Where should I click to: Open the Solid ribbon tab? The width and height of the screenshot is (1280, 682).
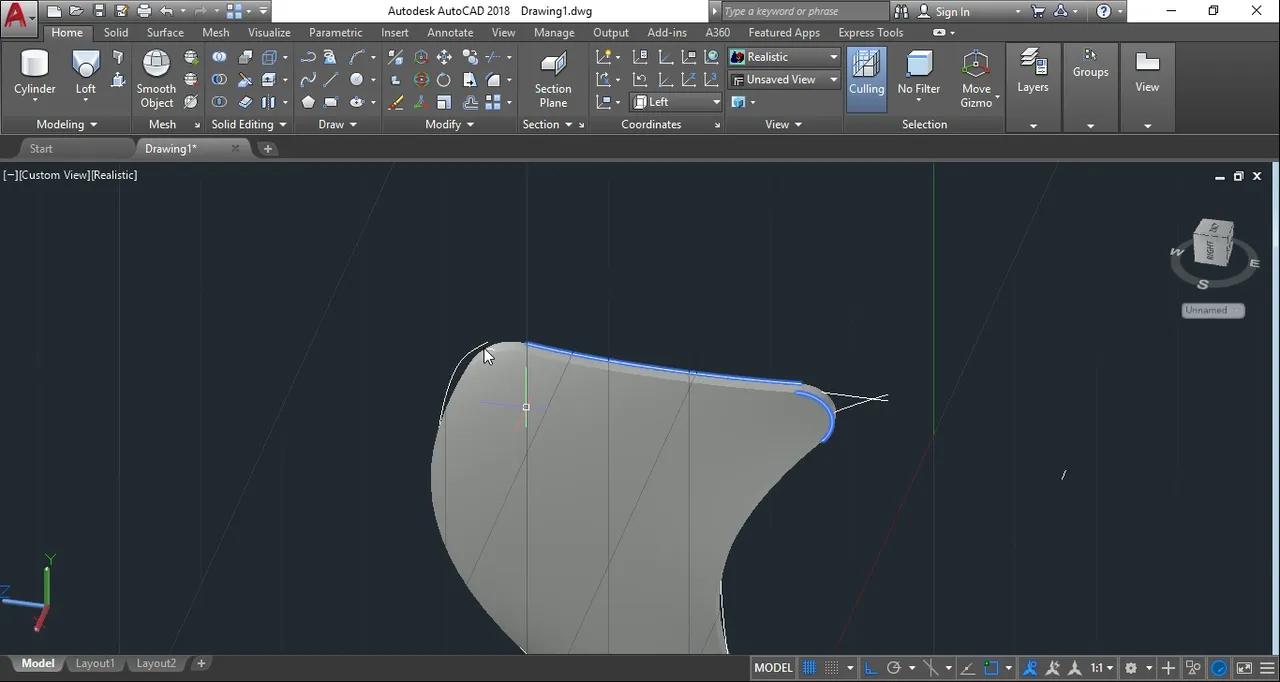(x=116, y=33)
